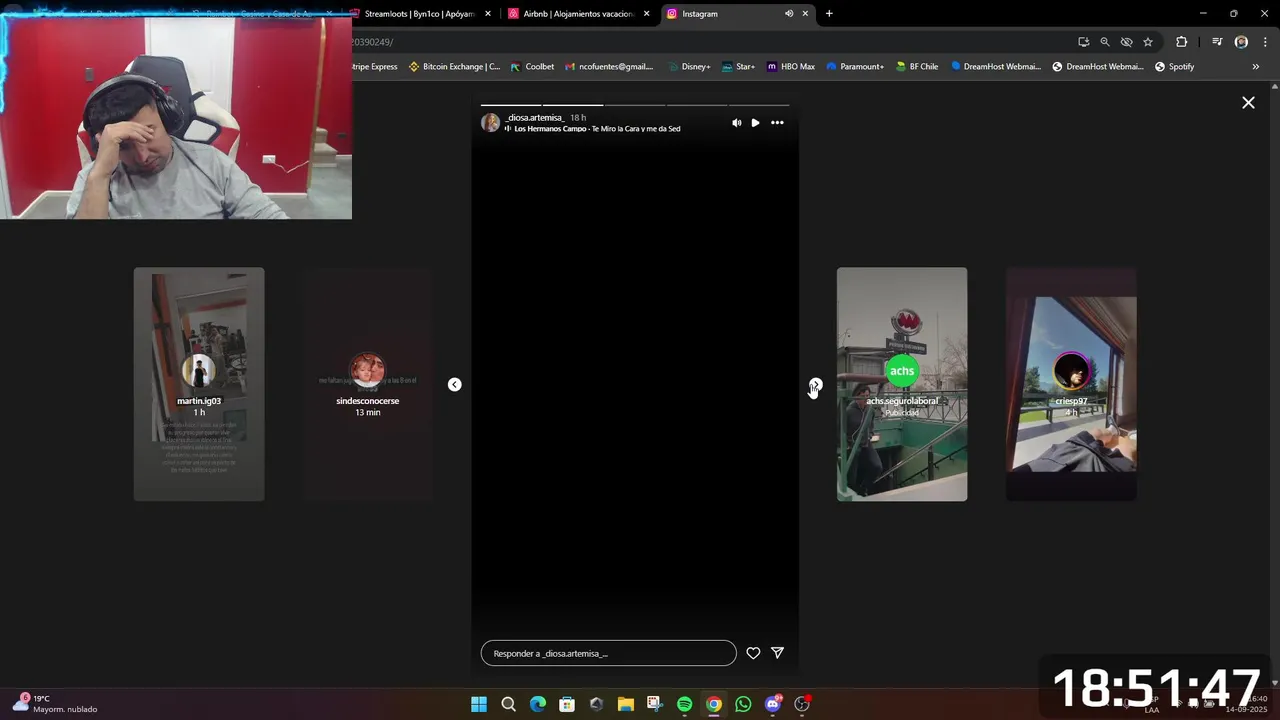Click the crossed-out eye icon in the address bar
The image size is (1280, 720).
[1126, 42]
